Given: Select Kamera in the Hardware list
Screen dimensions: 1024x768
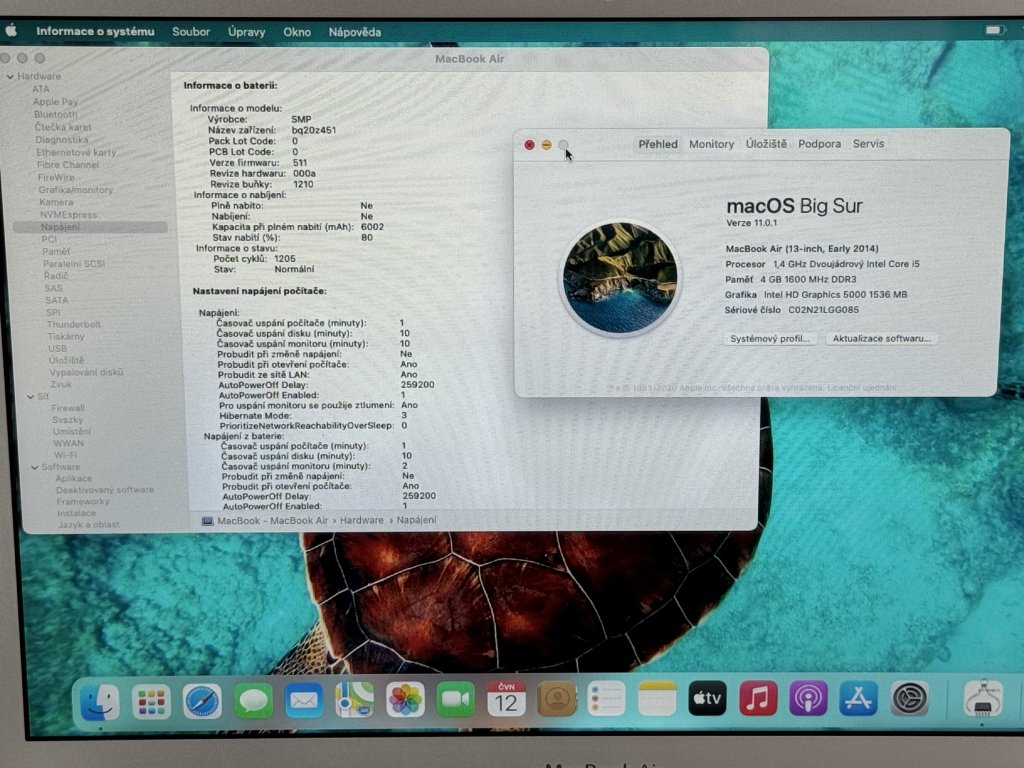Looking at the screenshot, I should 56,202.
